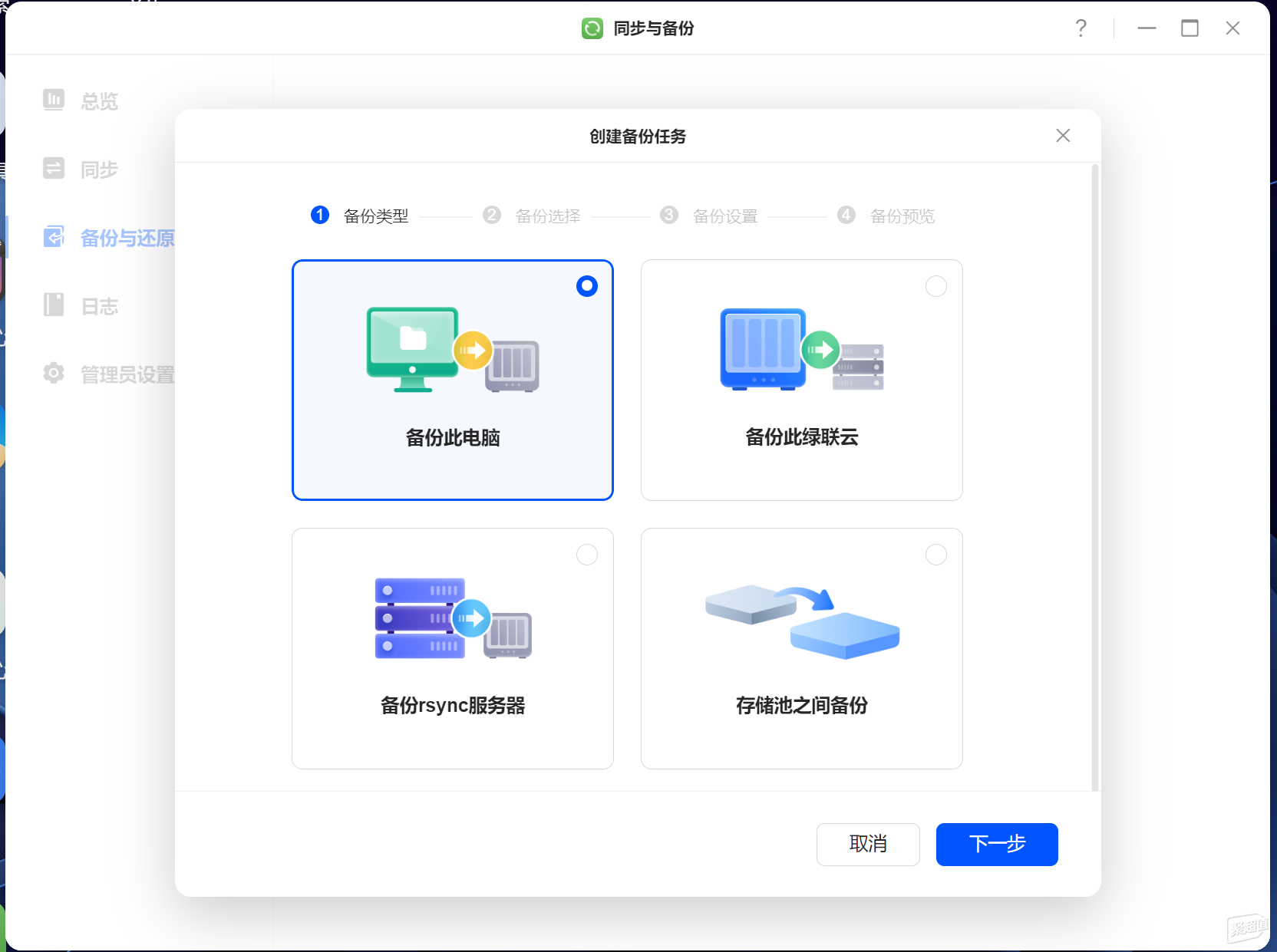This screenshot has width=1277, height=952.
Task: Click the 备份选择 step label
Action: tap(548, 216)
